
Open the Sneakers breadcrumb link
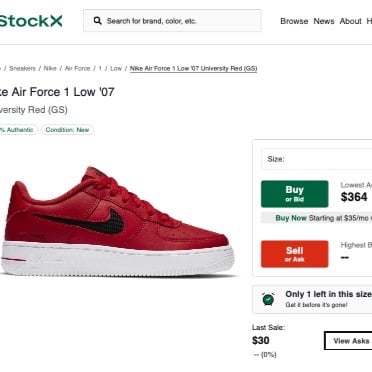(x=22, y=68)
